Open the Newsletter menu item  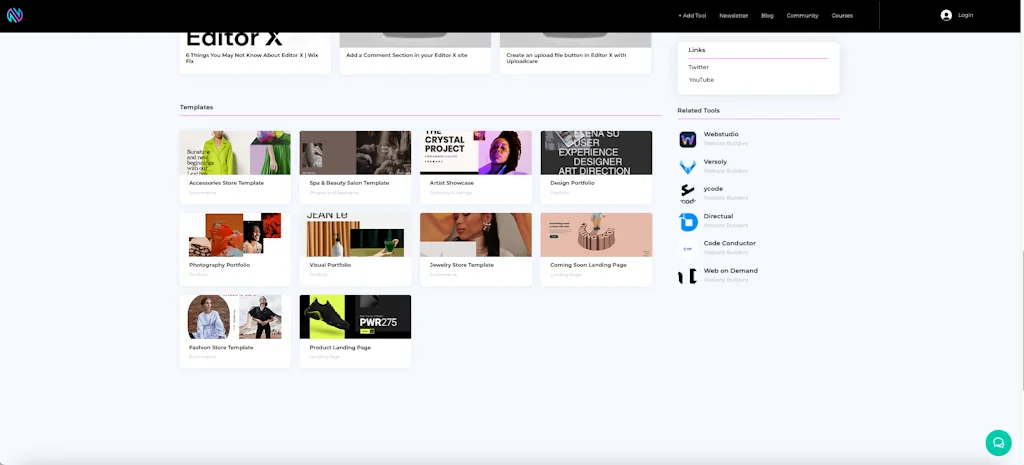click(x=733, y=16)
